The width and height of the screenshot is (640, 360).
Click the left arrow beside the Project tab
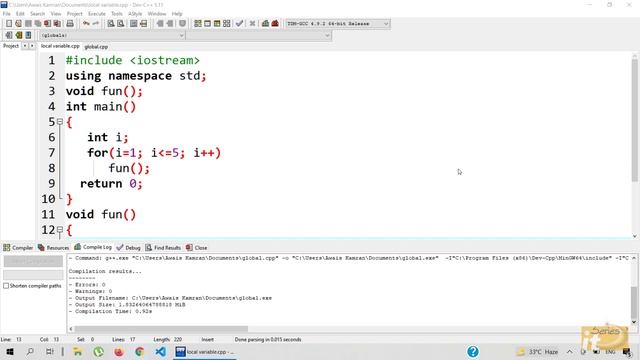(24, 46)
